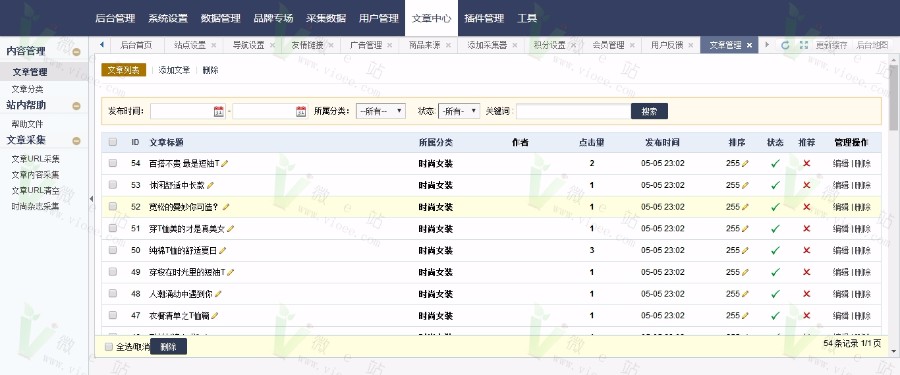Tick the 全选/取消 checkbox at bottom

pos(109,347)
